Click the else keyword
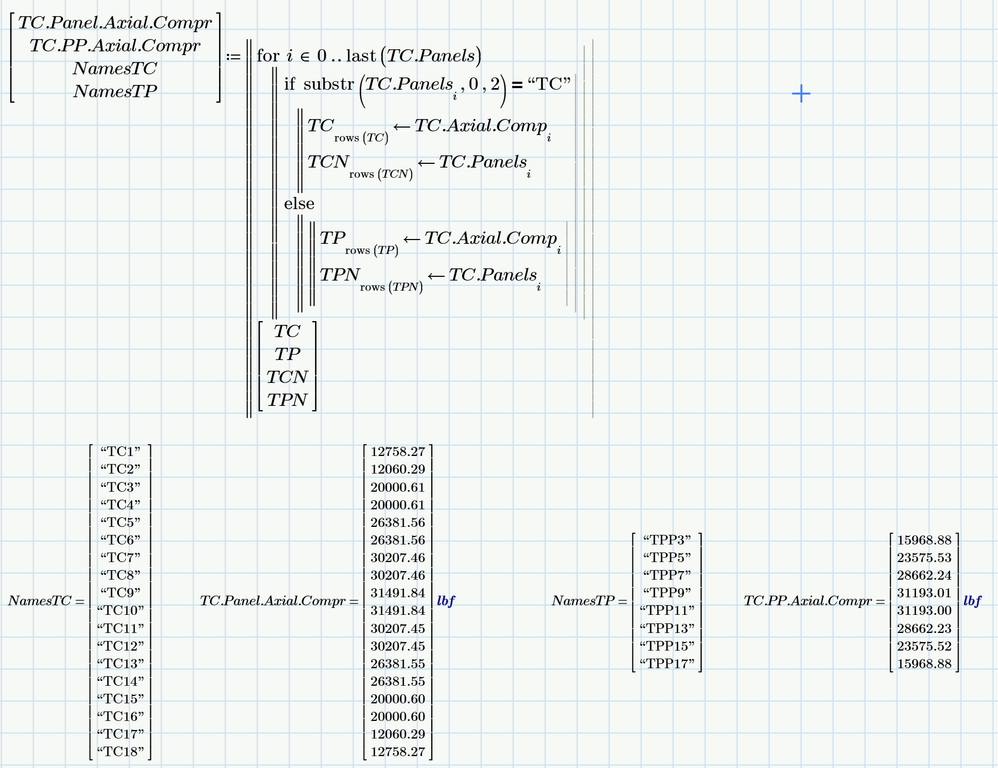Image resolution: width=998 pixels, height=768 pixels. [299, 204]
